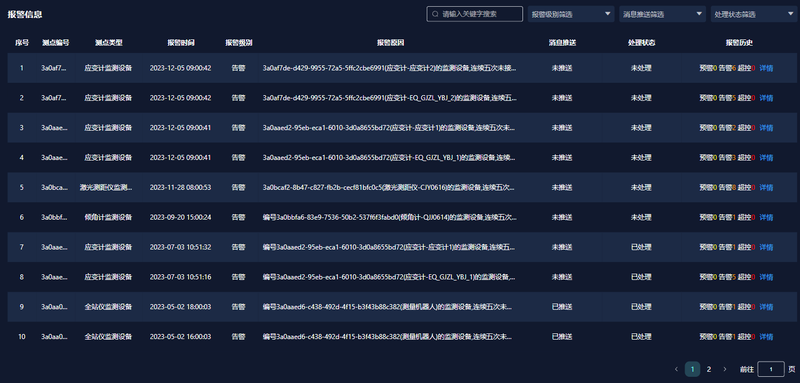Screen dimensions: 800x383
Task: Select page 1 in pagination
Action: tap(692, 369)
